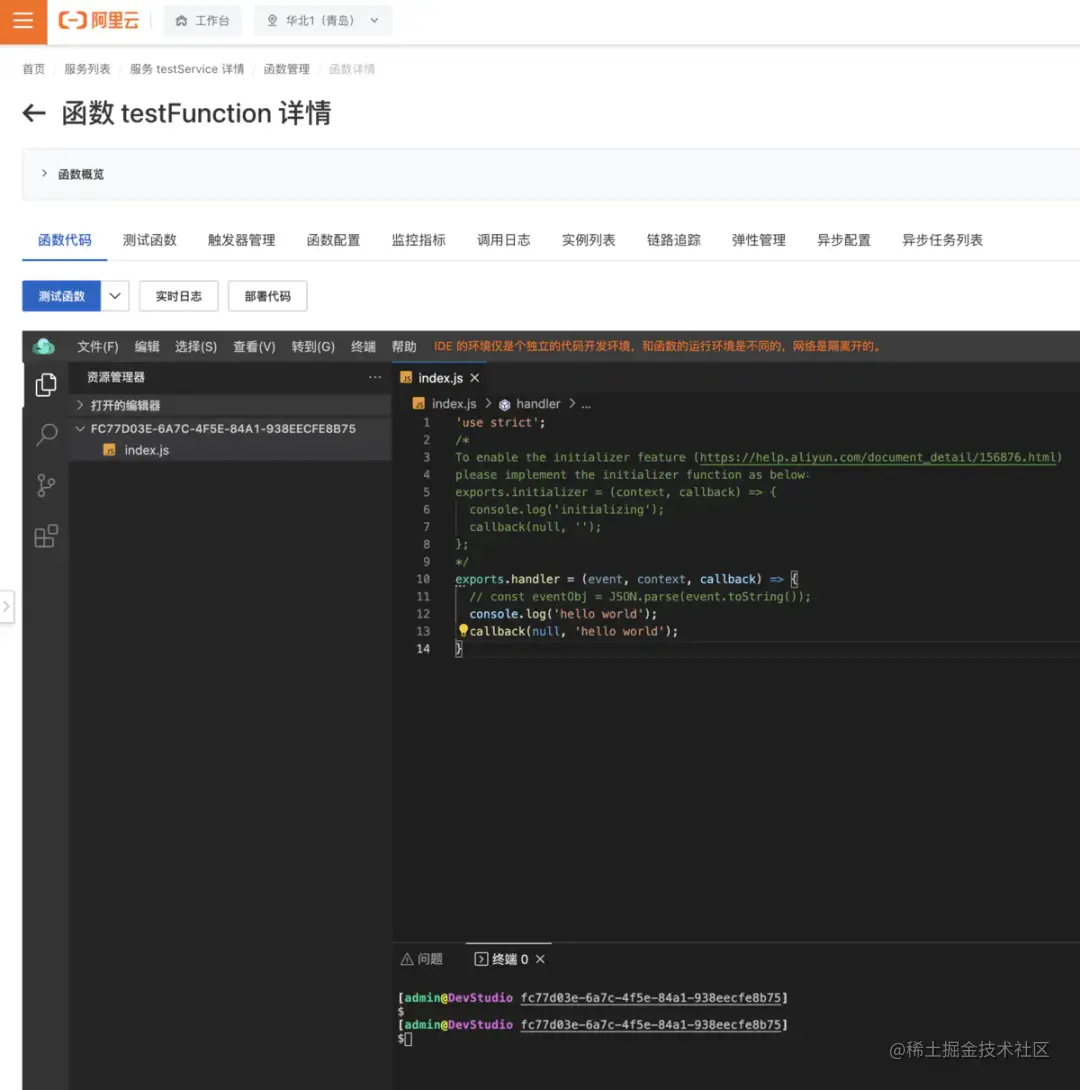Viewport: 1080px width, 1090px height.
Task: Switch to the 调用日志 tab
Action: pos(503,241)
